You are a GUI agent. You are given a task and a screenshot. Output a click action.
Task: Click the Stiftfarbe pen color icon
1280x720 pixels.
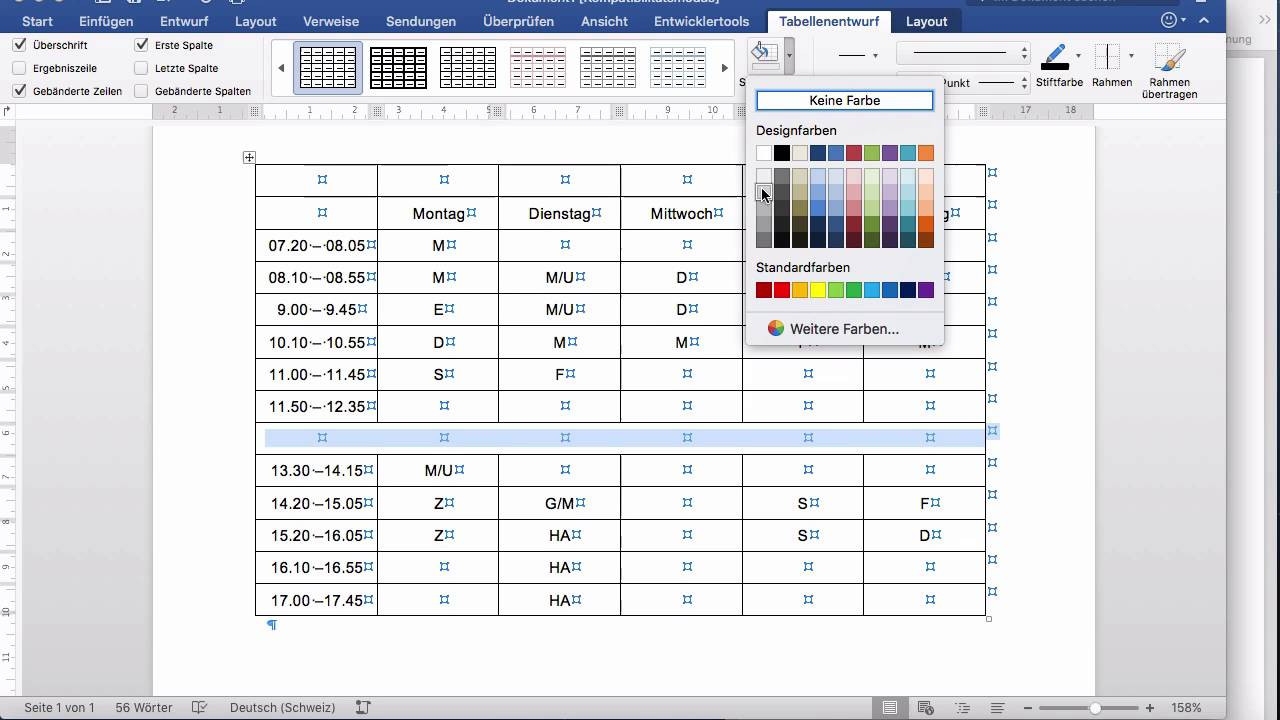[1055, 57]
